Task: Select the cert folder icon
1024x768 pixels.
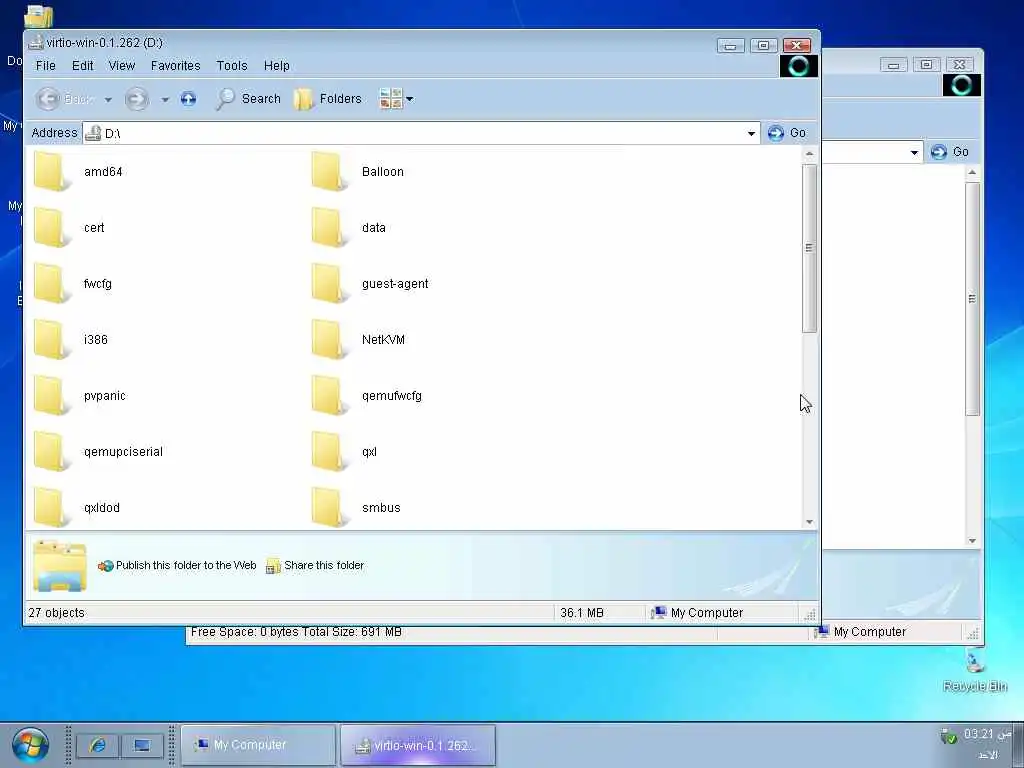Action: coord(51,227)
